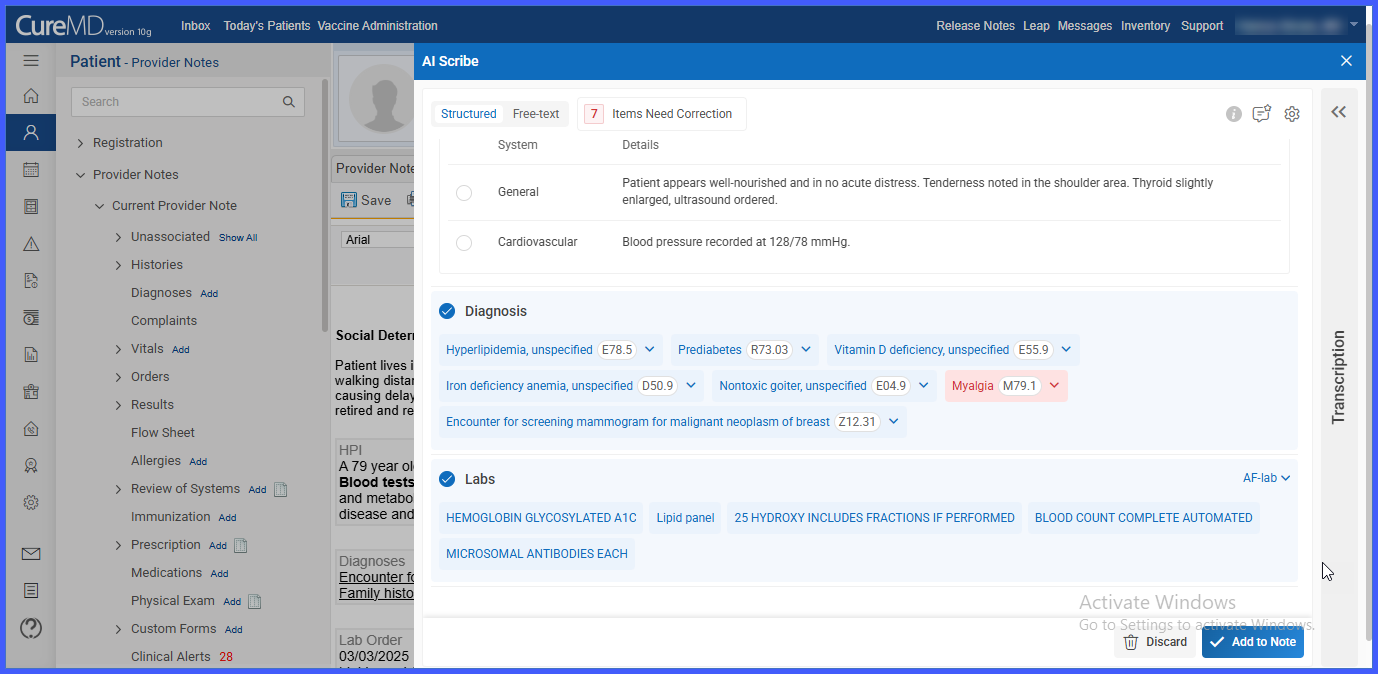Open the AI Scribe settings gear icon

pyautogui.click(x=1292, y=114)
